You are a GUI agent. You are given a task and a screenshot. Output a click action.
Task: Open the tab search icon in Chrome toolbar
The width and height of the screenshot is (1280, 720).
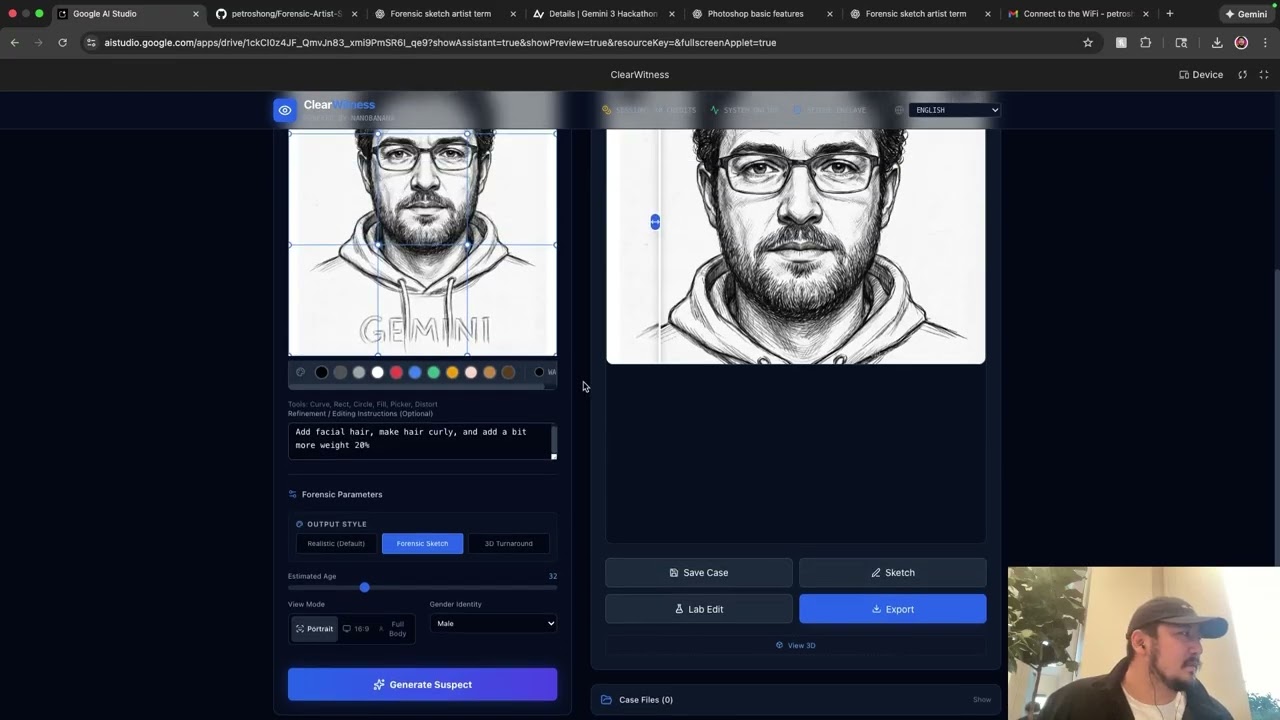tap(1181, 43)
